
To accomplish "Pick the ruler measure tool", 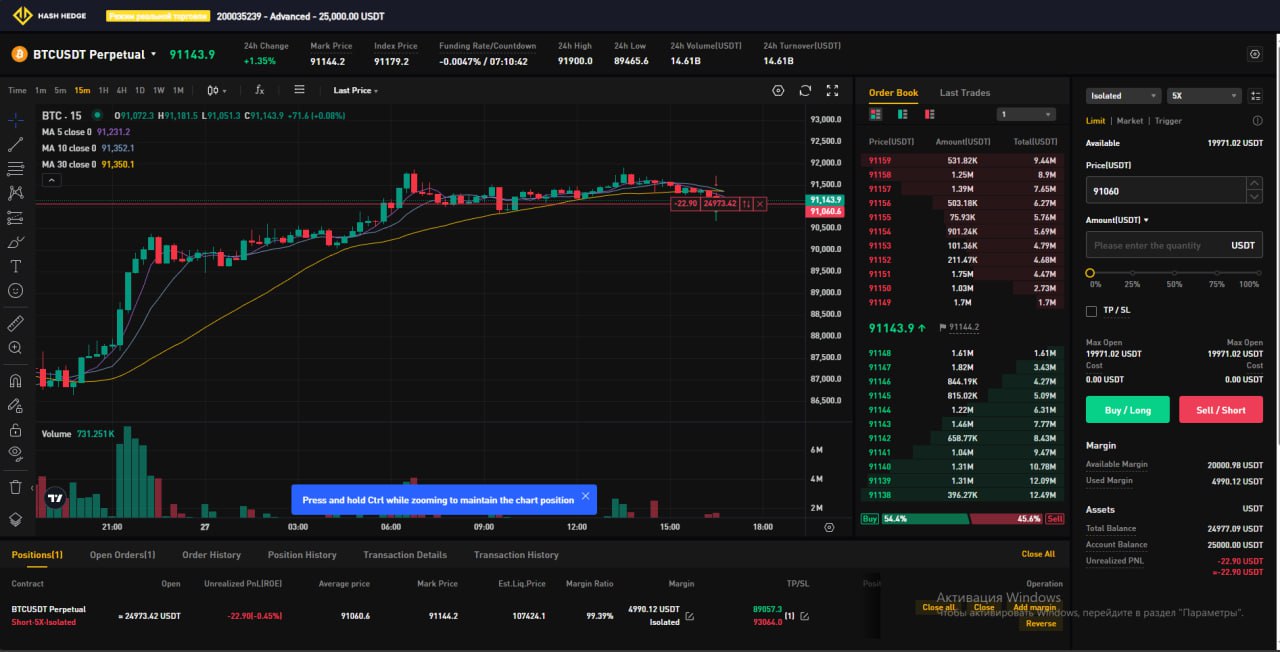I will 15,324.
